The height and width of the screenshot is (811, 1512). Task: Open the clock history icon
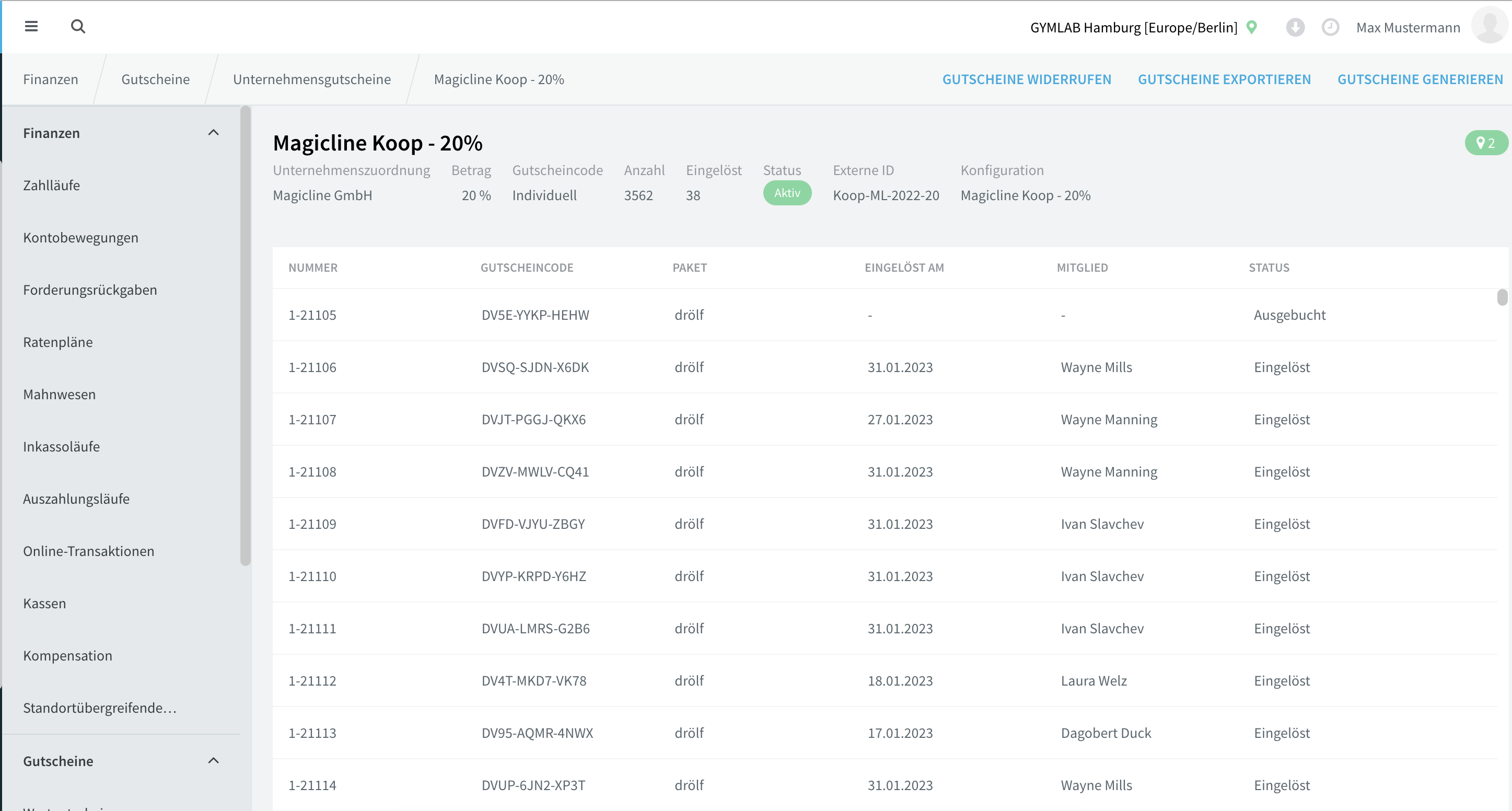pyautogui.click(x=1330, y=27)
